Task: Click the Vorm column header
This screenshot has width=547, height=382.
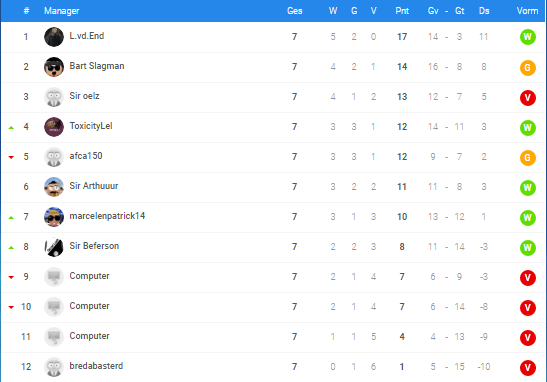Action: (527, 11)
